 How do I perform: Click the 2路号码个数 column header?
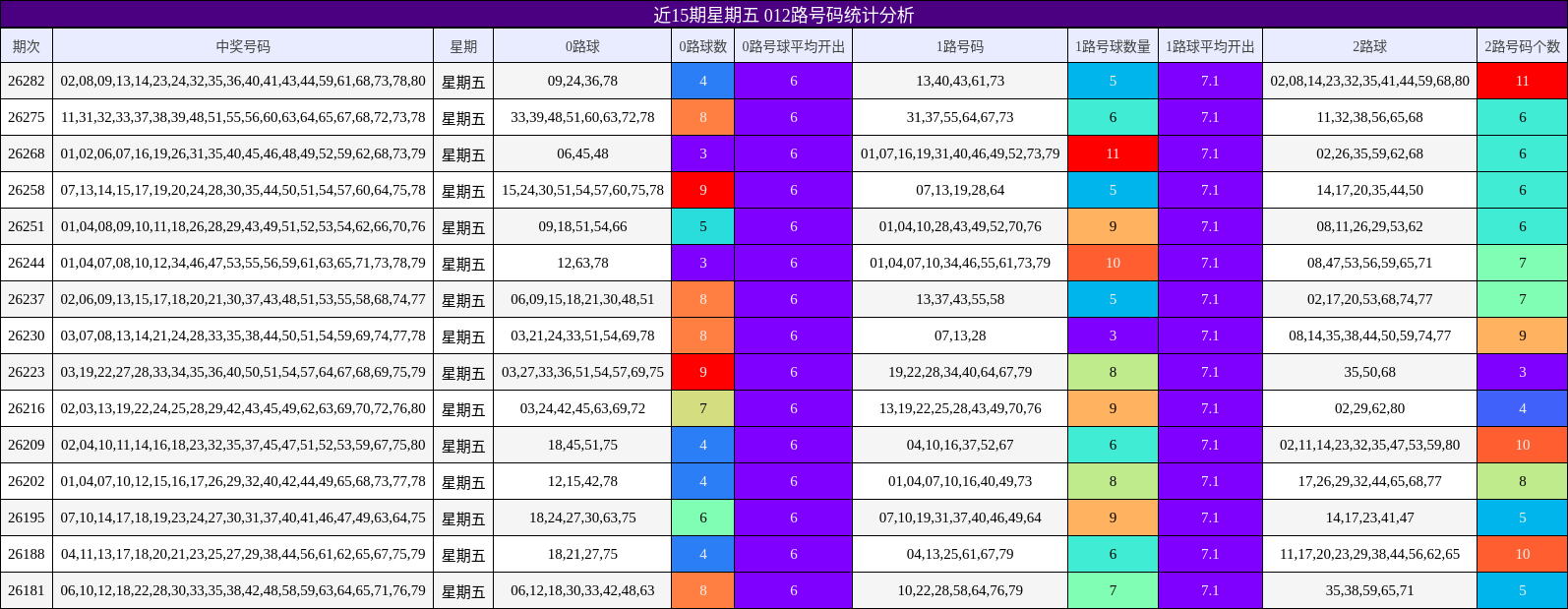tap(1522, 46)
